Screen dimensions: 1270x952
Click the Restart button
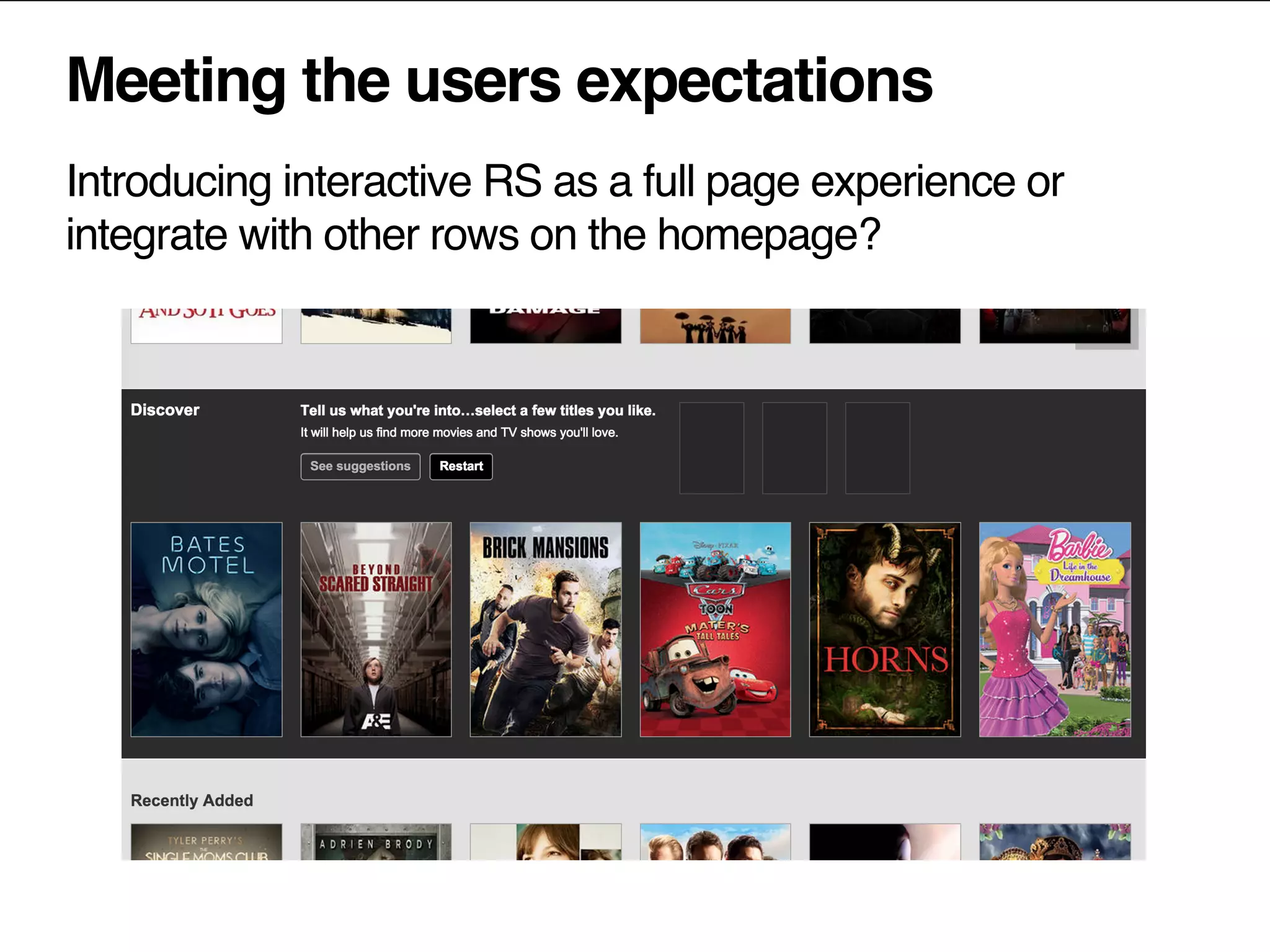coord(461,466)
